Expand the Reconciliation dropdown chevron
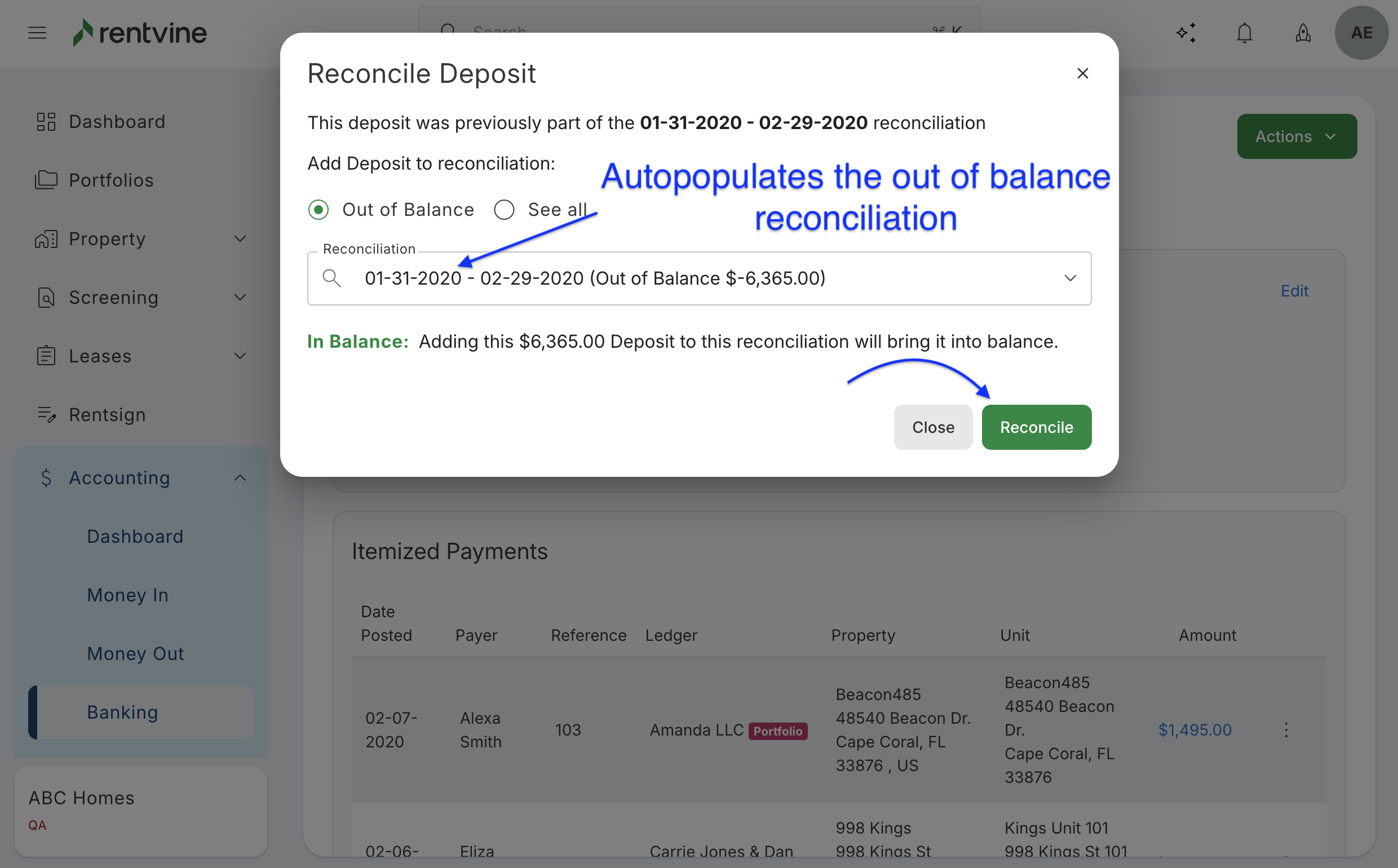The height and width of the screenshot is (868, 1398). tap(1070, 278)
